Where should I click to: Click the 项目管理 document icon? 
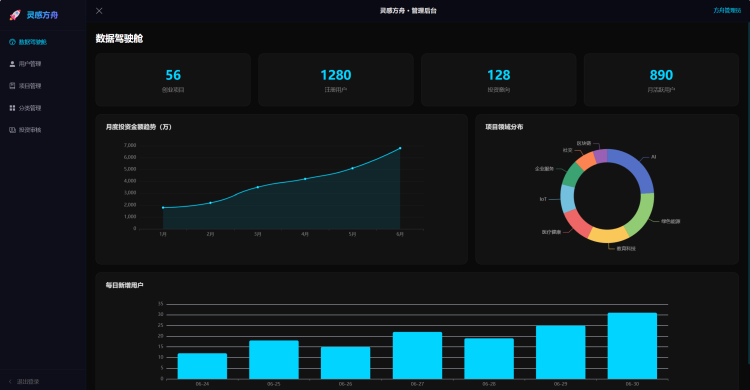click(x=12, y=86)
